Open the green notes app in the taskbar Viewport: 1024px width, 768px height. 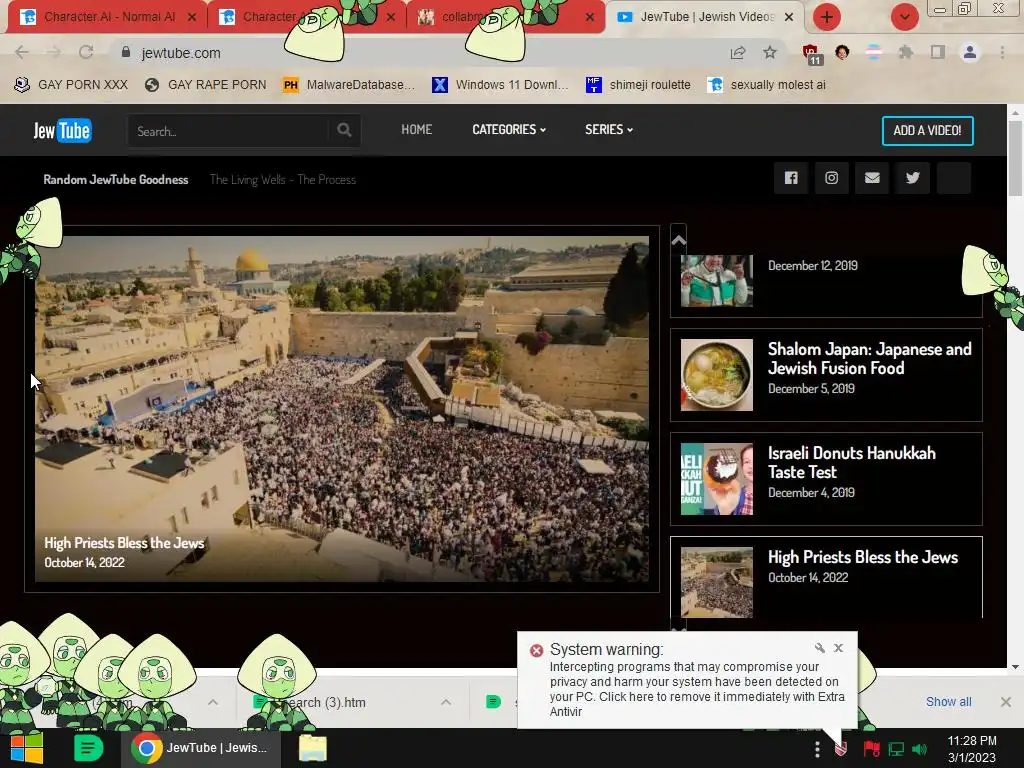pyautogui.click(x=88, y=748)
